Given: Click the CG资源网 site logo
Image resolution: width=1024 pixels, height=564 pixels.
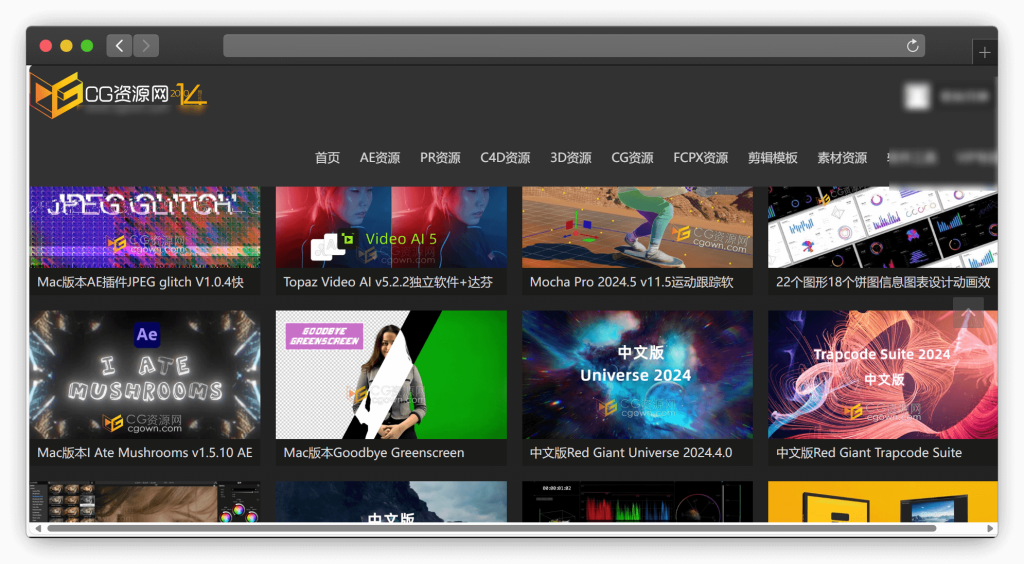Looking at the screenshot, I should click(x=118, y=94).
